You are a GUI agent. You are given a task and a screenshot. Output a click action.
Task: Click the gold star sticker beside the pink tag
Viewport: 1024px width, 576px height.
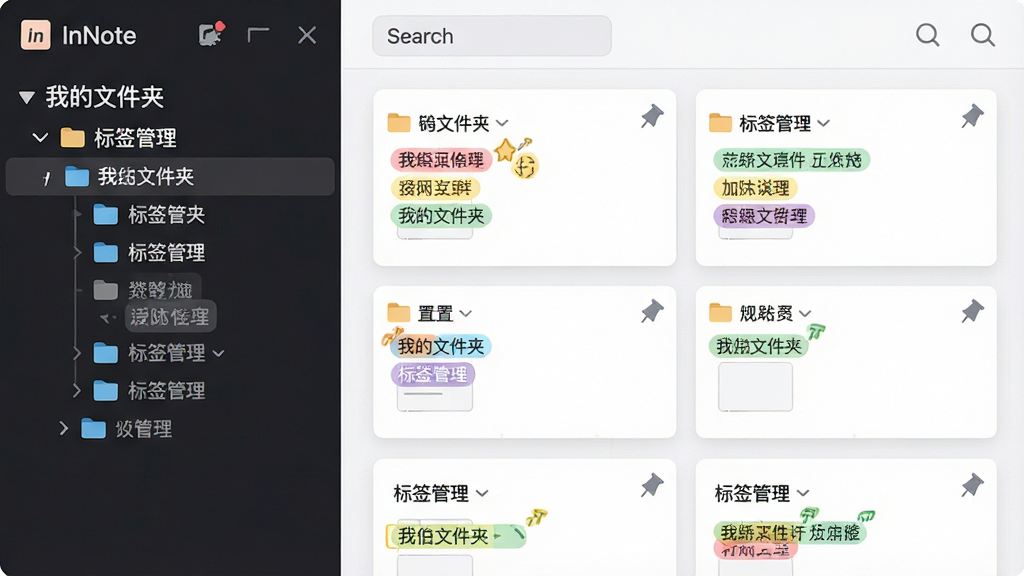[x=504, y=151]
